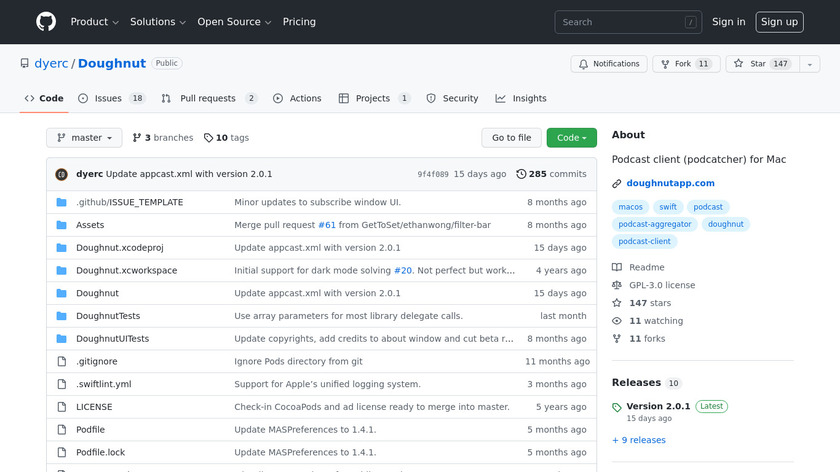
Task: Click the tag icon next to Version 2.0.1
Action: (617, 407)
